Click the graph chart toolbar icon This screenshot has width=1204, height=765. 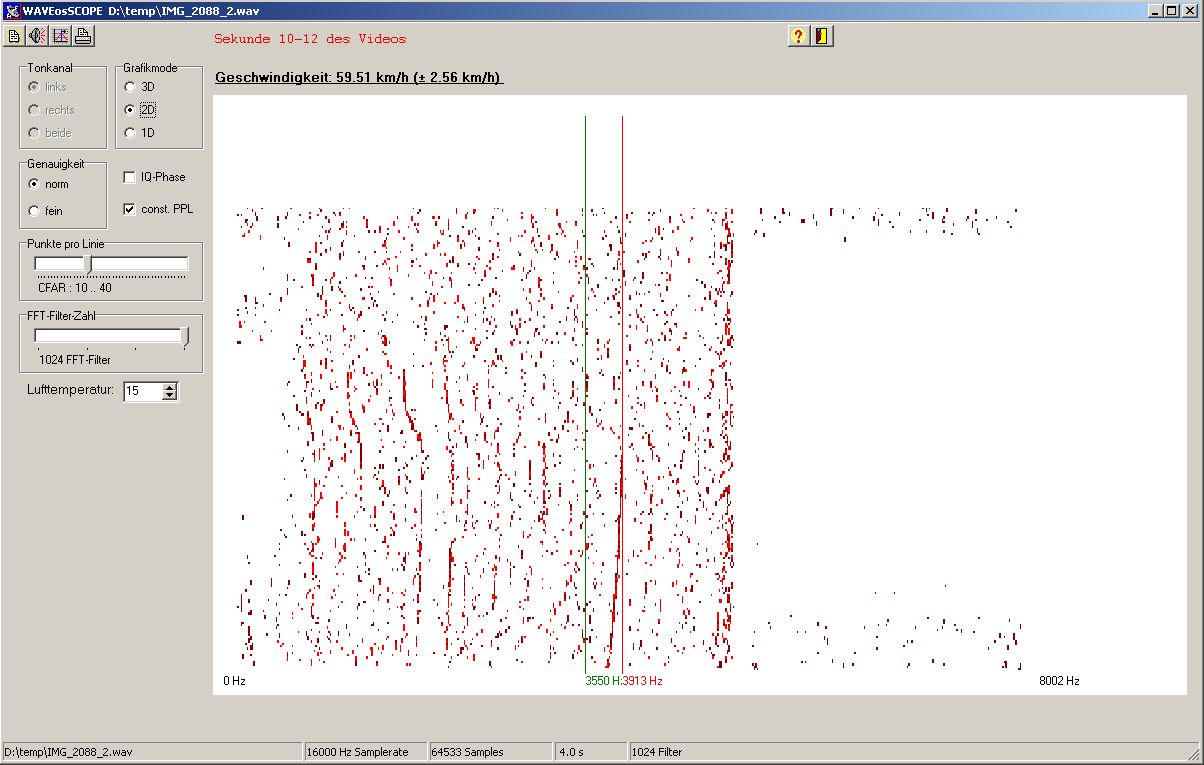60,36
